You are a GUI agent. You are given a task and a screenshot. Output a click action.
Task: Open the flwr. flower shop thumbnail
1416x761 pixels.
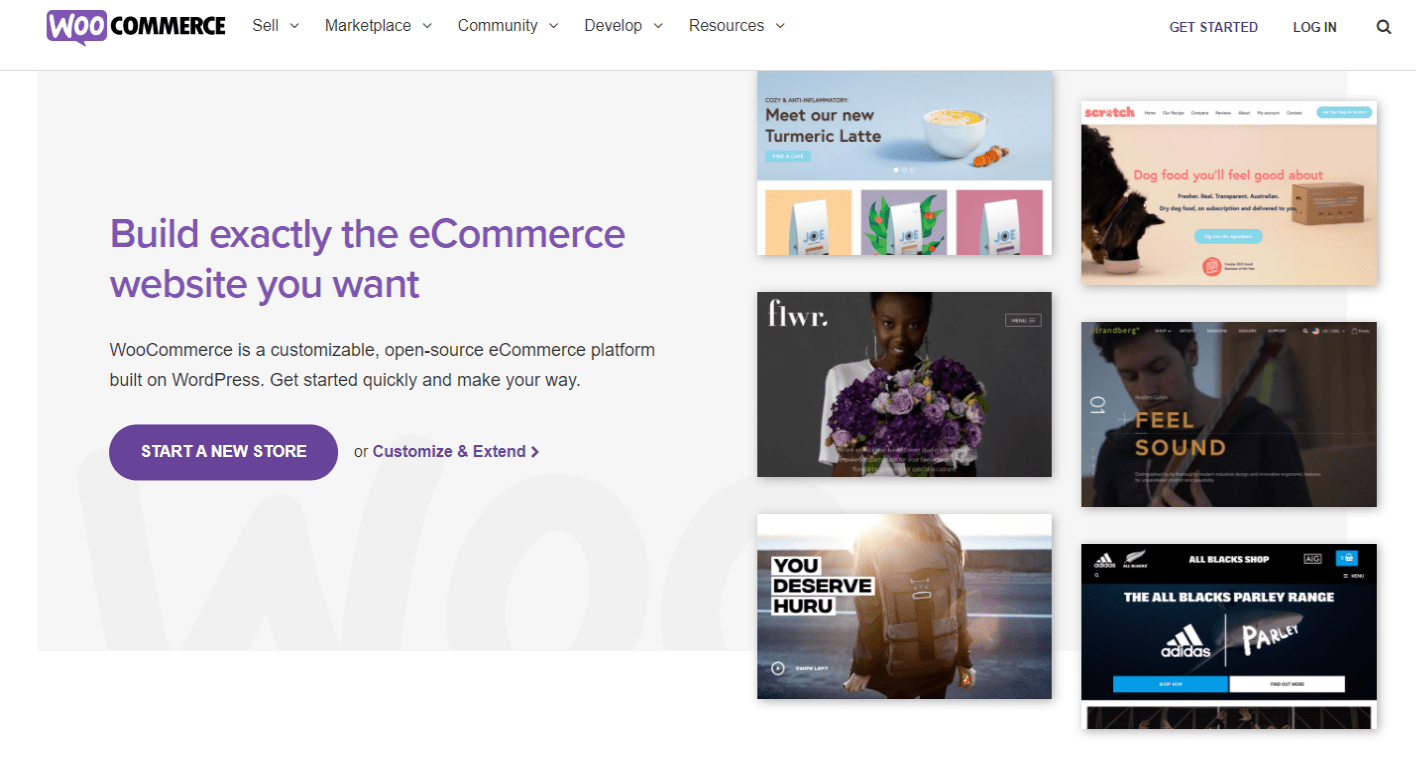click(x=904, y=384)
